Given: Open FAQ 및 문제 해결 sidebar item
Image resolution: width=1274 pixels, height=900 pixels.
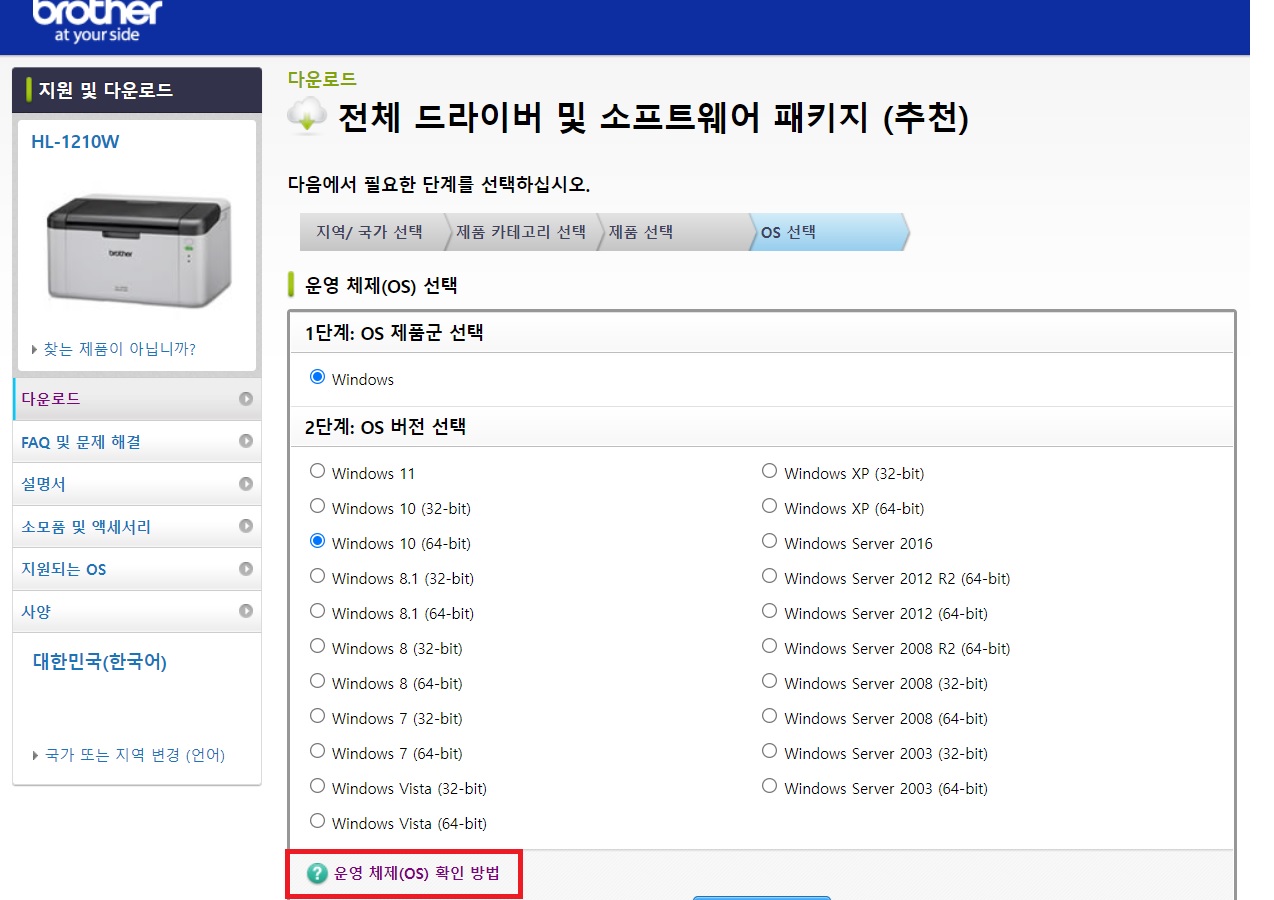Looking at the screenshot, I should [x=137, y=441].
